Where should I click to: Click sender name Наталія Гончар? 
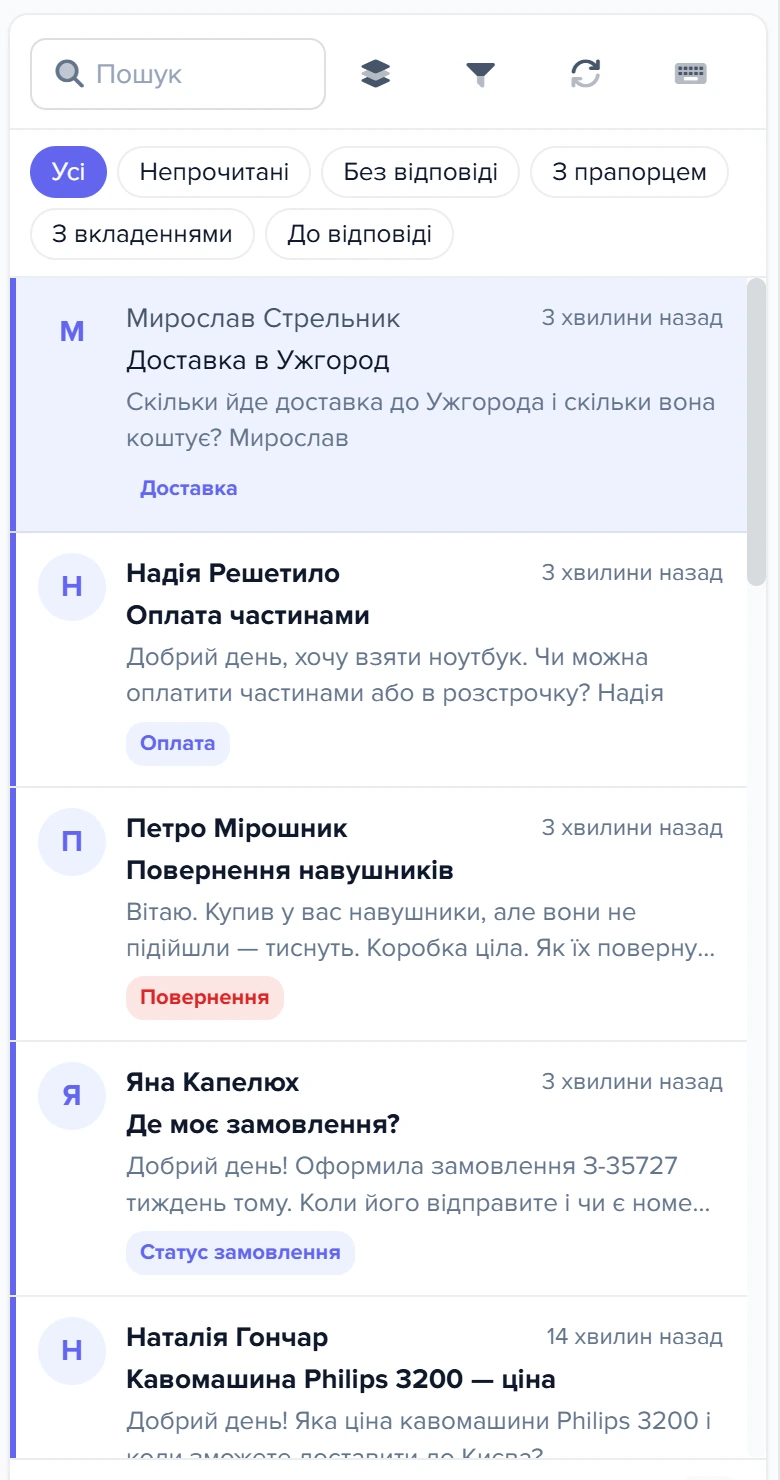click(227, 1338)
